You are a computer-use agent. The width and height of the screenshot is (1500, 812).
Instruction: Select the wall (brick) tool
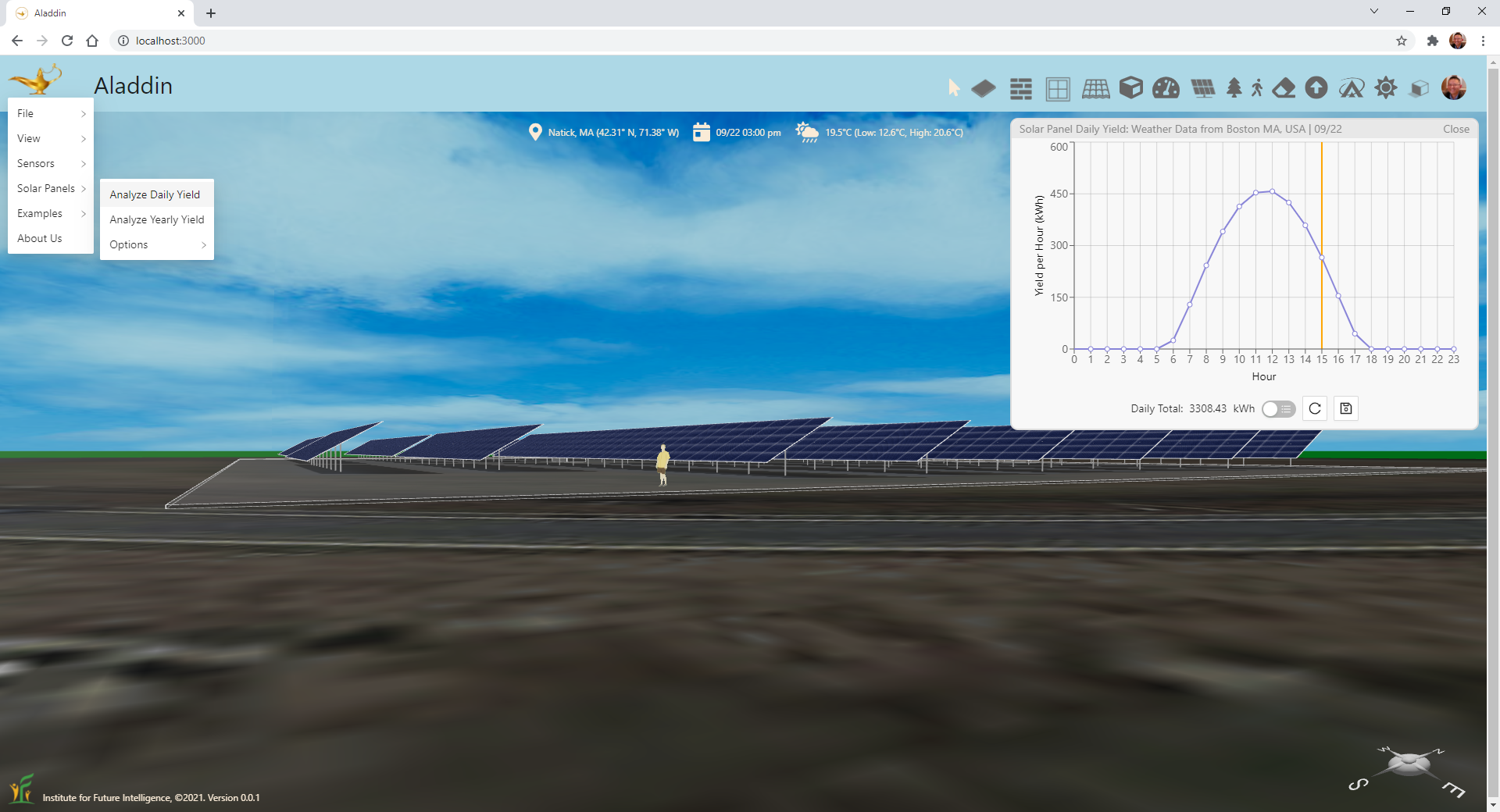(x=1020, y=89)
